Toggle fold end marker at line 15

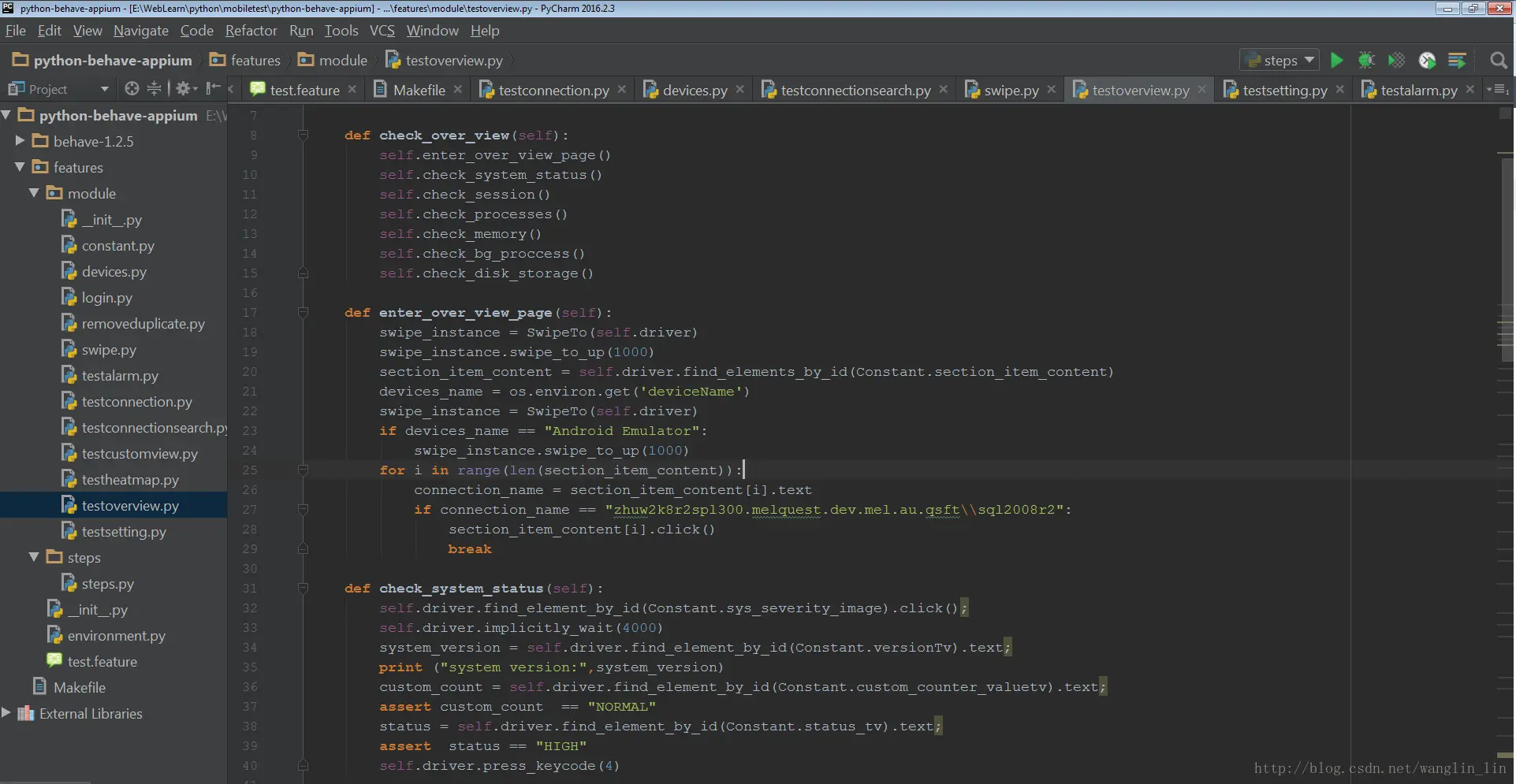click(303, 273)
